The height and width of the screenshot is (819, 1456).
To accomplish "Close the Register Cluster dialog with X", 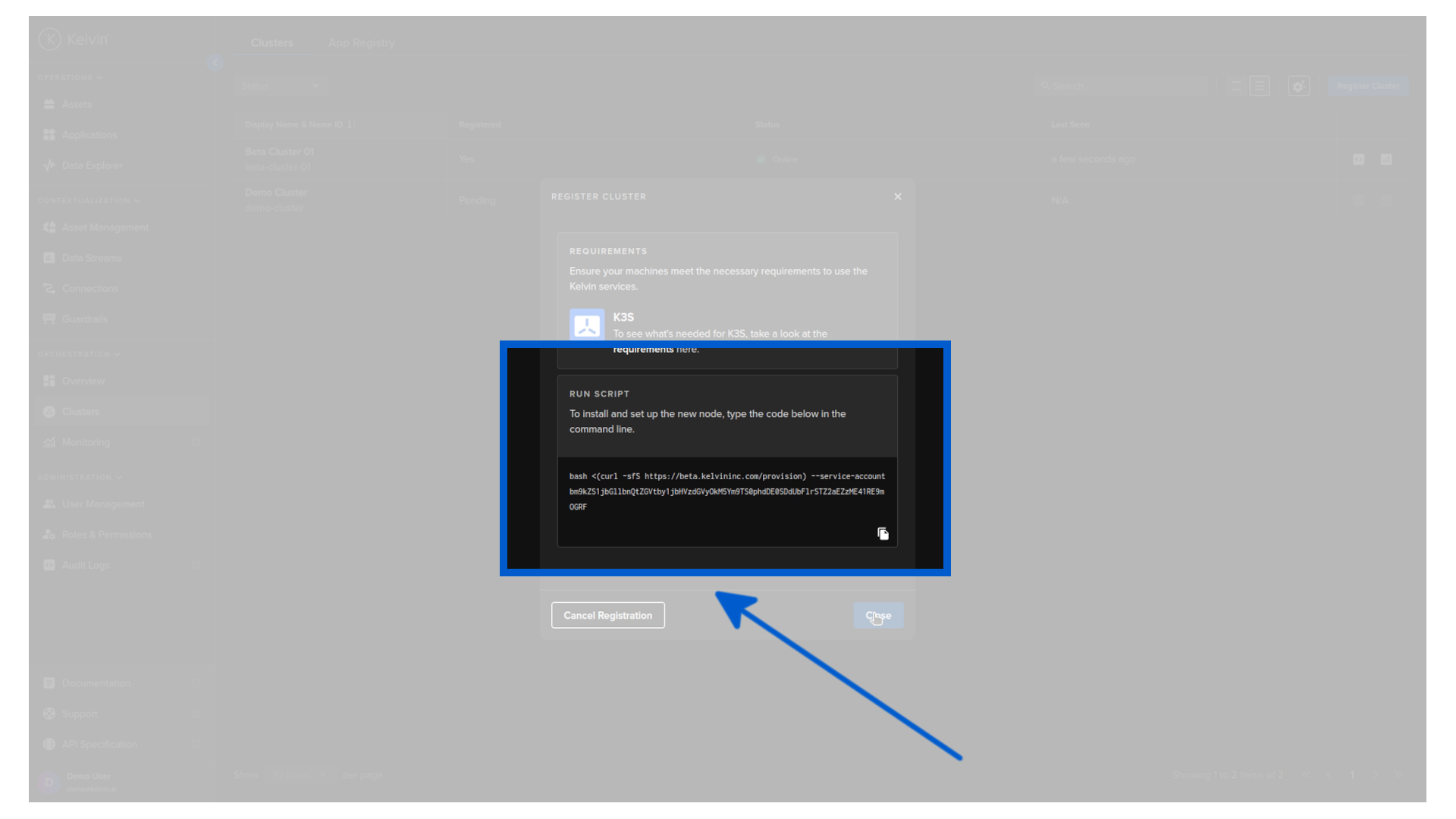I will [898, 196].
